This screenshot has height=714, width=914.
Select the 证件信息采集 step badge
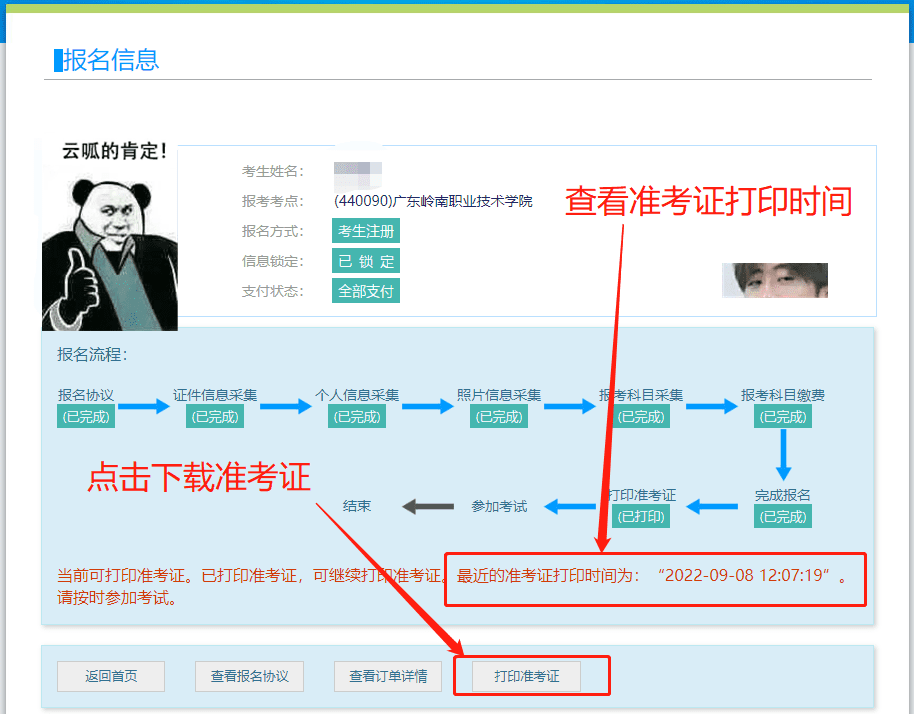(x=214, y=417)
